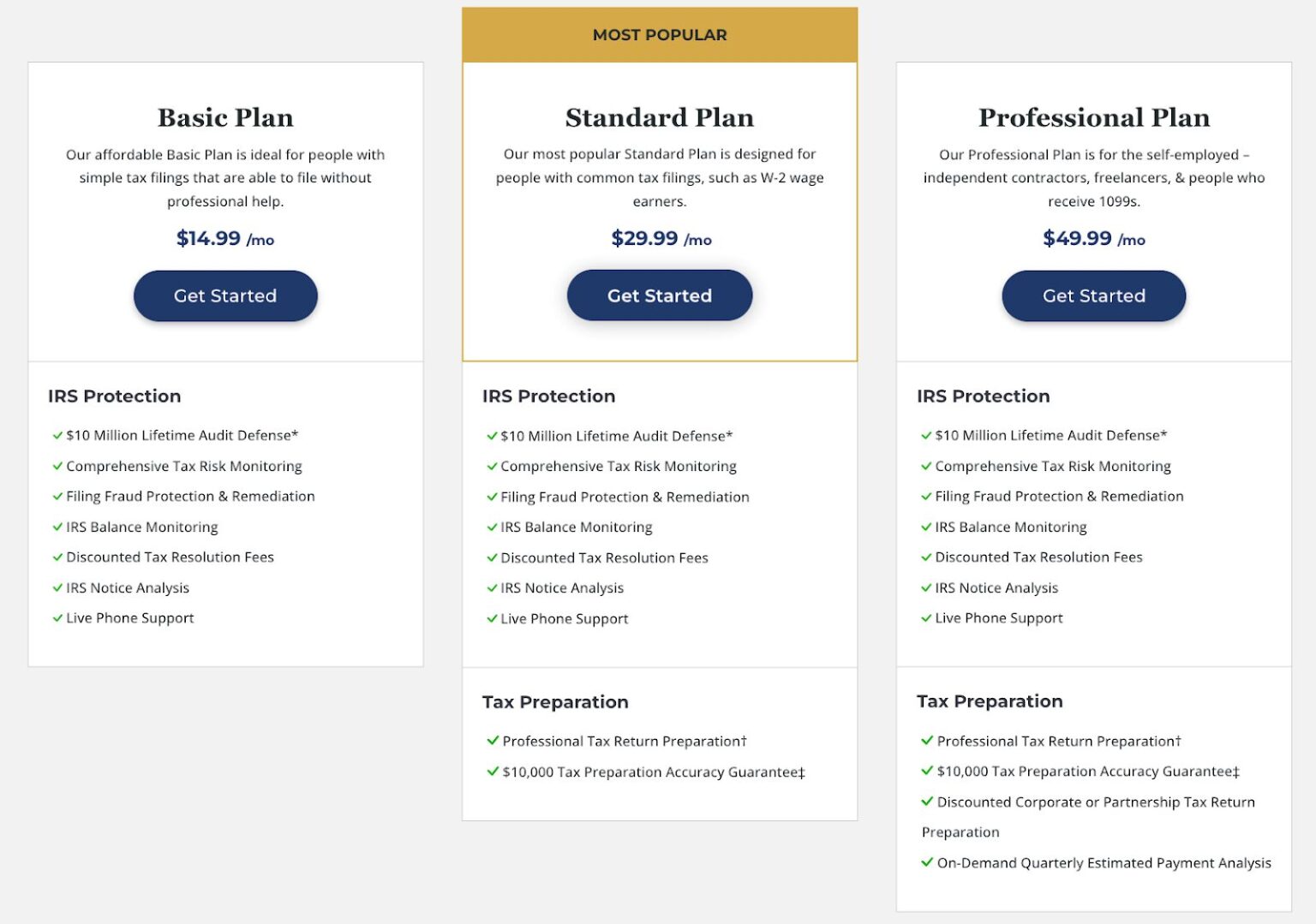Click Get Started under the Basic Plan
The height and width of the screenshot is (924, 1316).
coord(224,295)
